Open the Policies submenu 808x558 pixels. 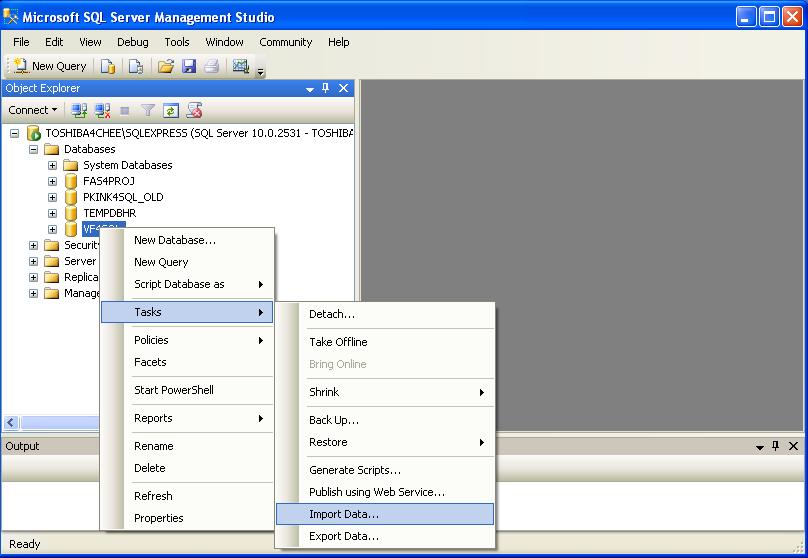coord(188,340)
